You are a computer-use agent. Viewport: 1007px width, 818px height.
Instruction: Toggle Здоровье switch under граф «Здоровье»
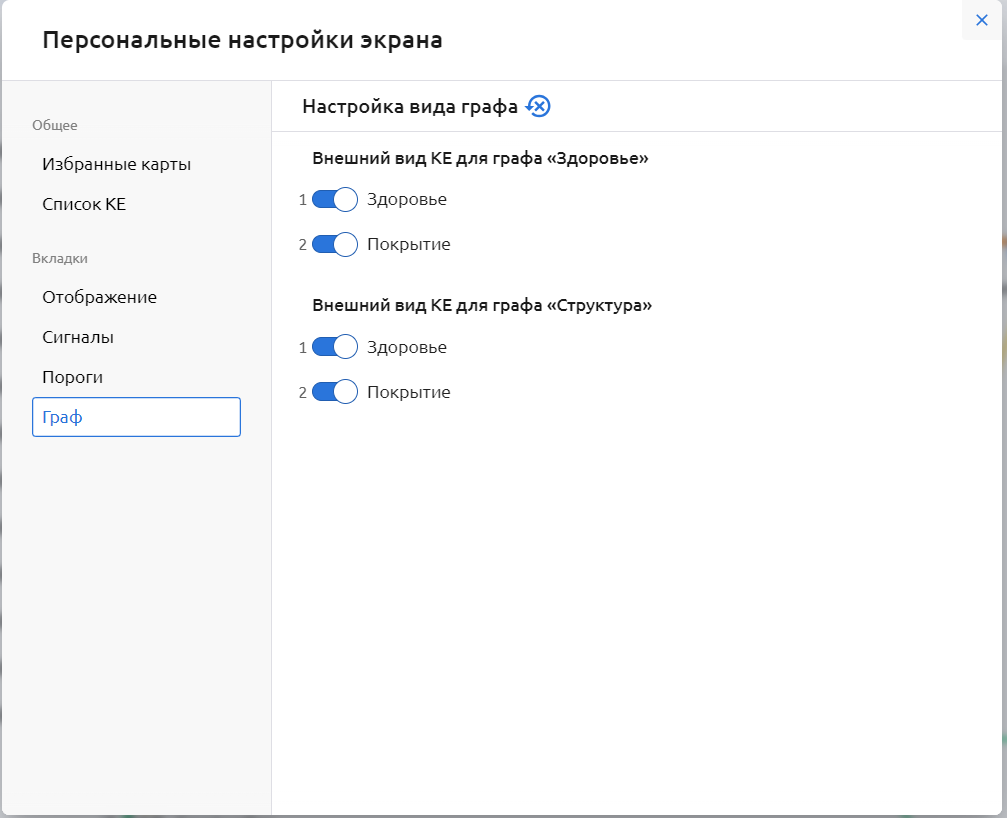click(334, 200)
